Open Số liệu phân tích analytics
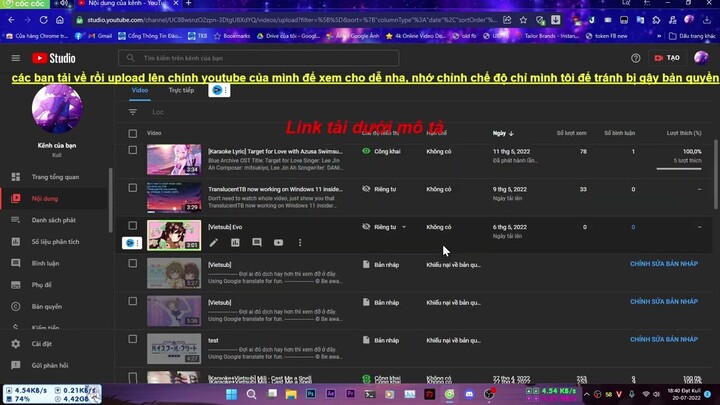This screenshot has height=405, width=720. [x=54, y=242]
